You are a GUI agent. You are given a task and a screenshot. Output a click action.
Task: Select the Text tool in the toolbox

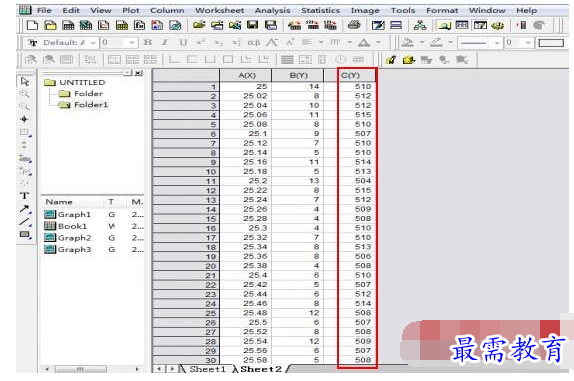click(x=25, y=196)
